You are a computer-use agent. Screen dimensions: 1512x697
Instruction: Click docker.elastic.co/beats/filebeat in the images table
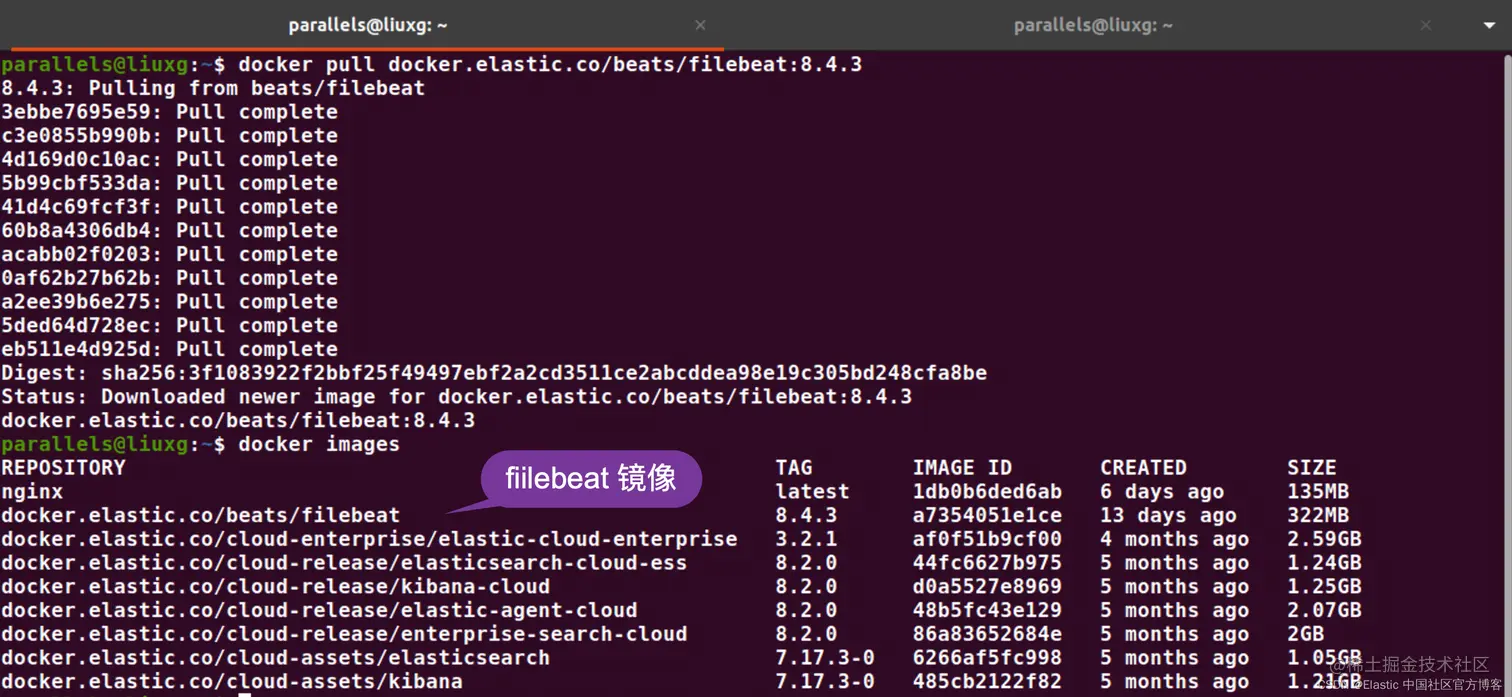(x=200, y=516)
